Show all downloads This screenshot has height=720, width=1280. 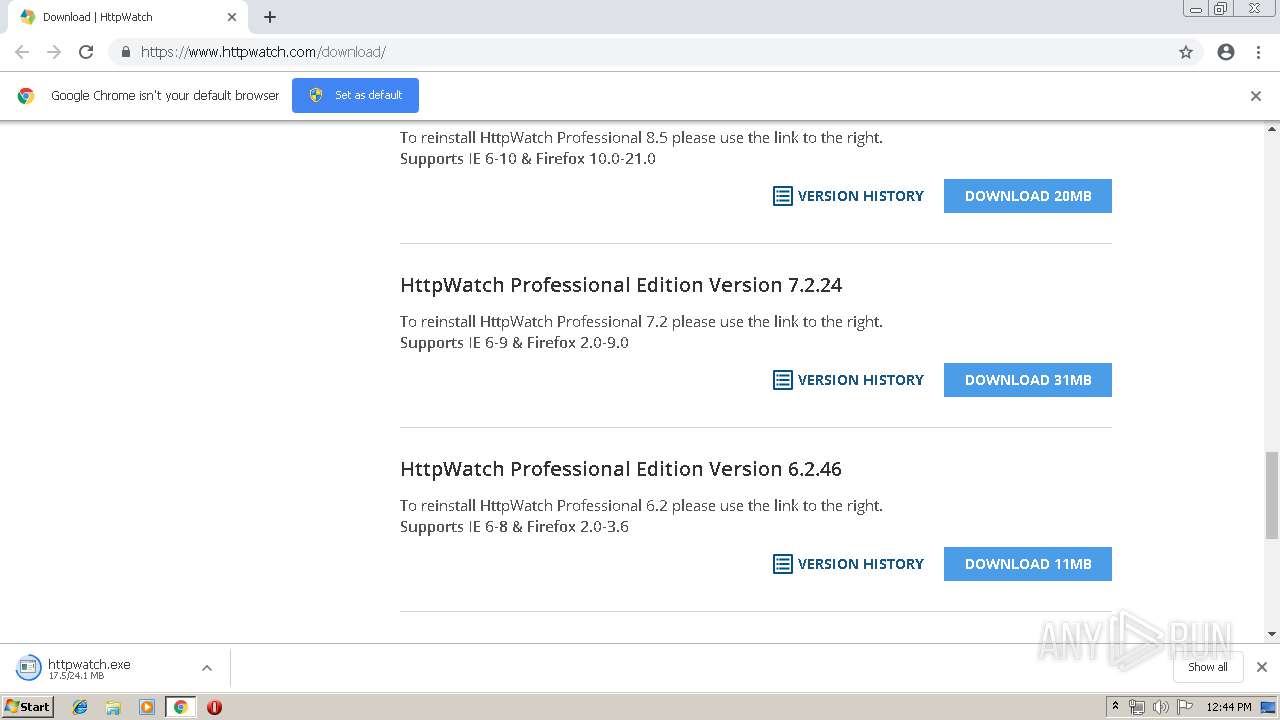(x=1208, y=667)
